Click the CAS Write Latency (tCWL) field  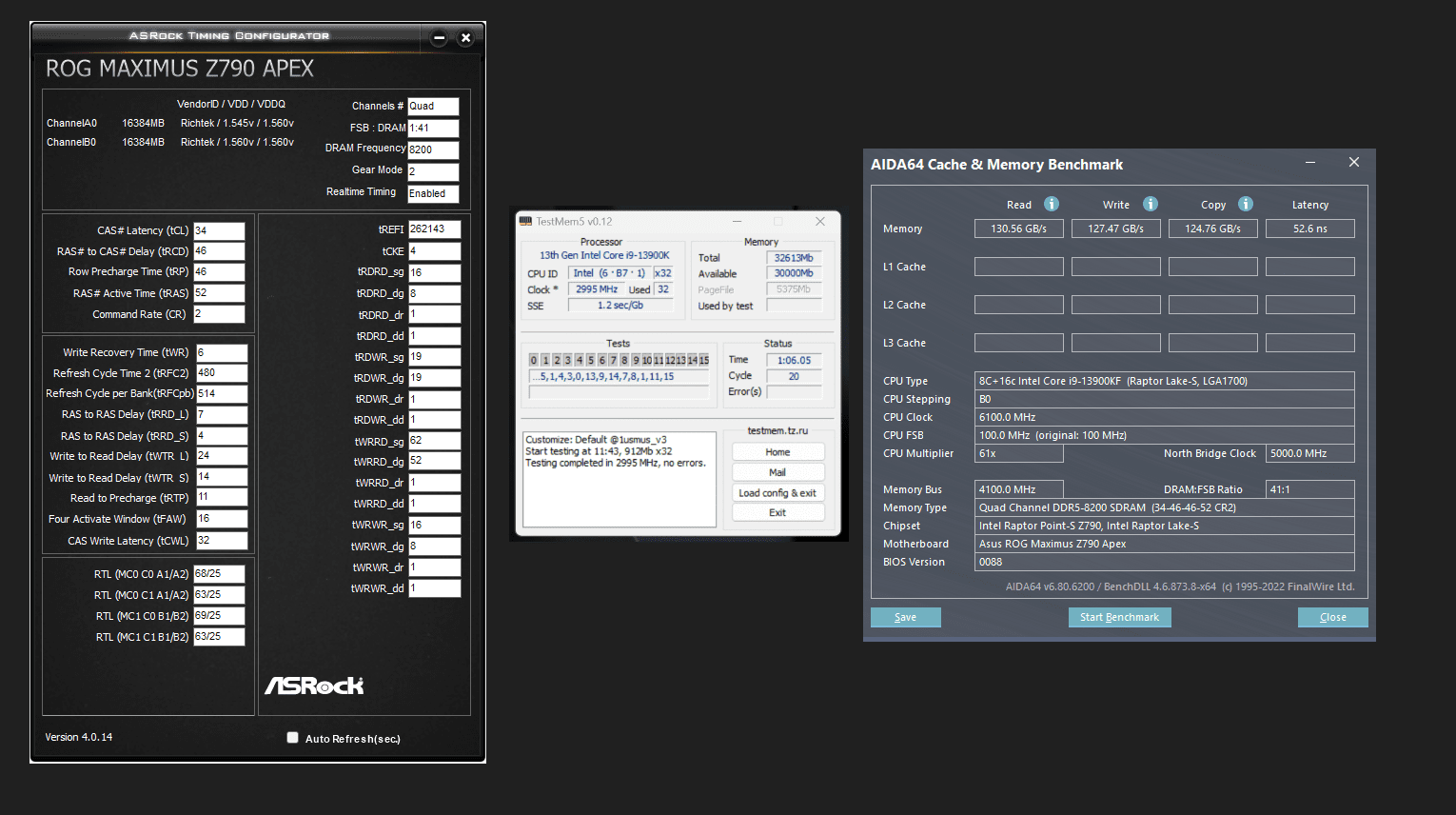point(222,541)
